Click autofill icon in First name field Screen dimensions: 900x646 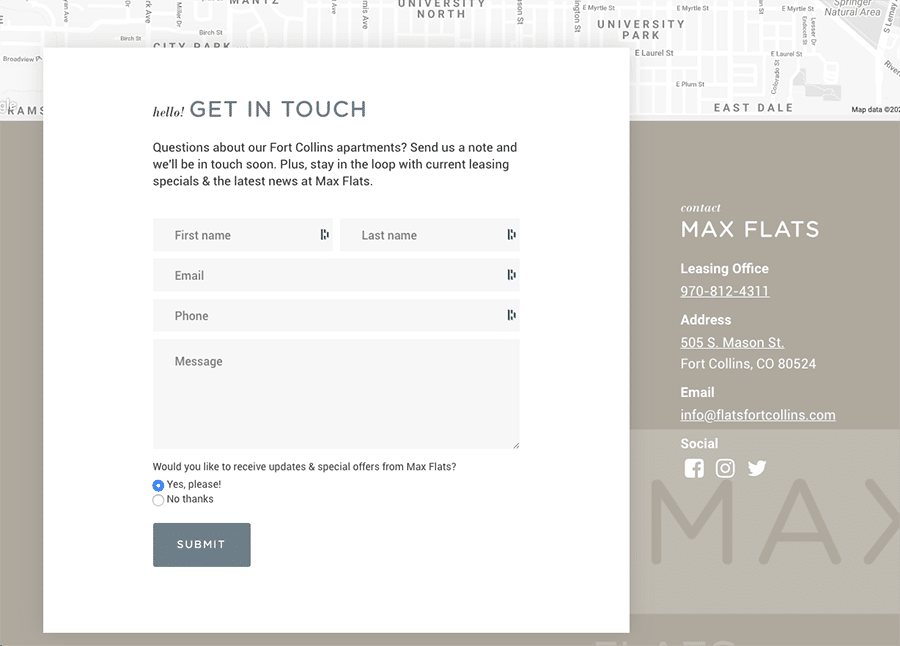point(324,234)
